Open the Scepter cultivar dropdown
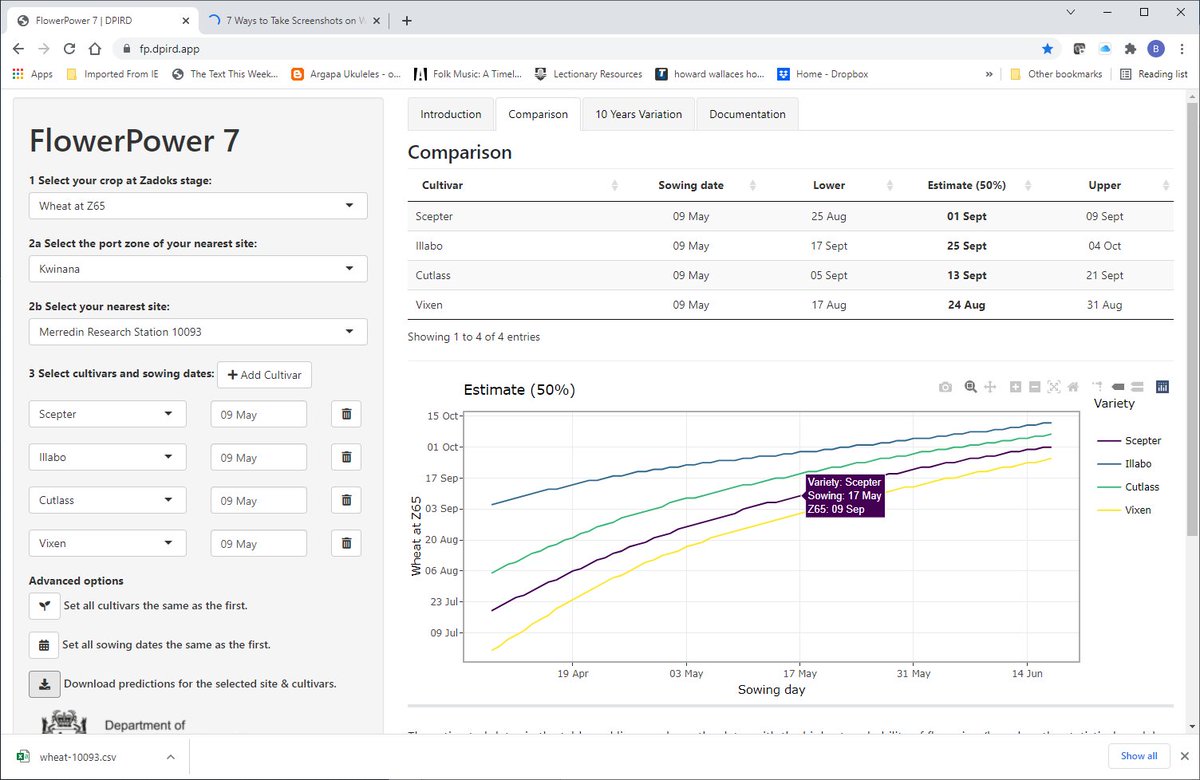Screen dimensions: 1200x780 click(x=107, y=414)
